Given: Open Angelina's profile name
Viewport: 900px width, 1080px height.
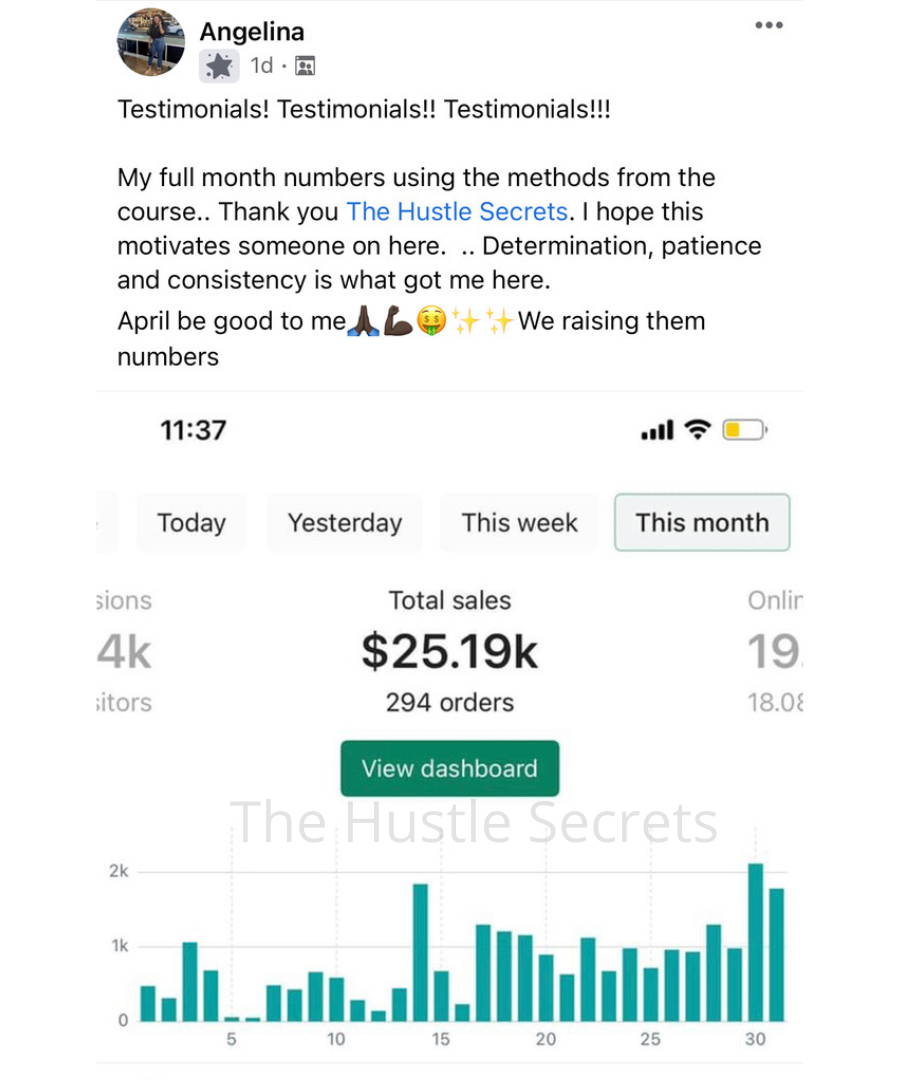Looking at the screenshot, I should [x=252, y=32].
